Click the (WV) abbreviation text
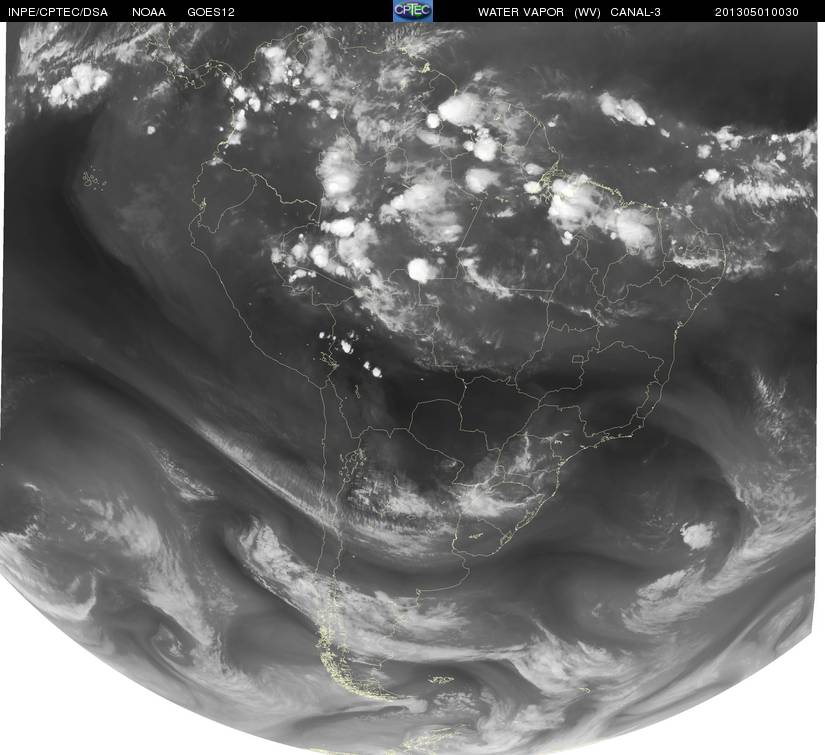Image resolution: width=825 pixels, height=755 pixels. pos(588,12)
